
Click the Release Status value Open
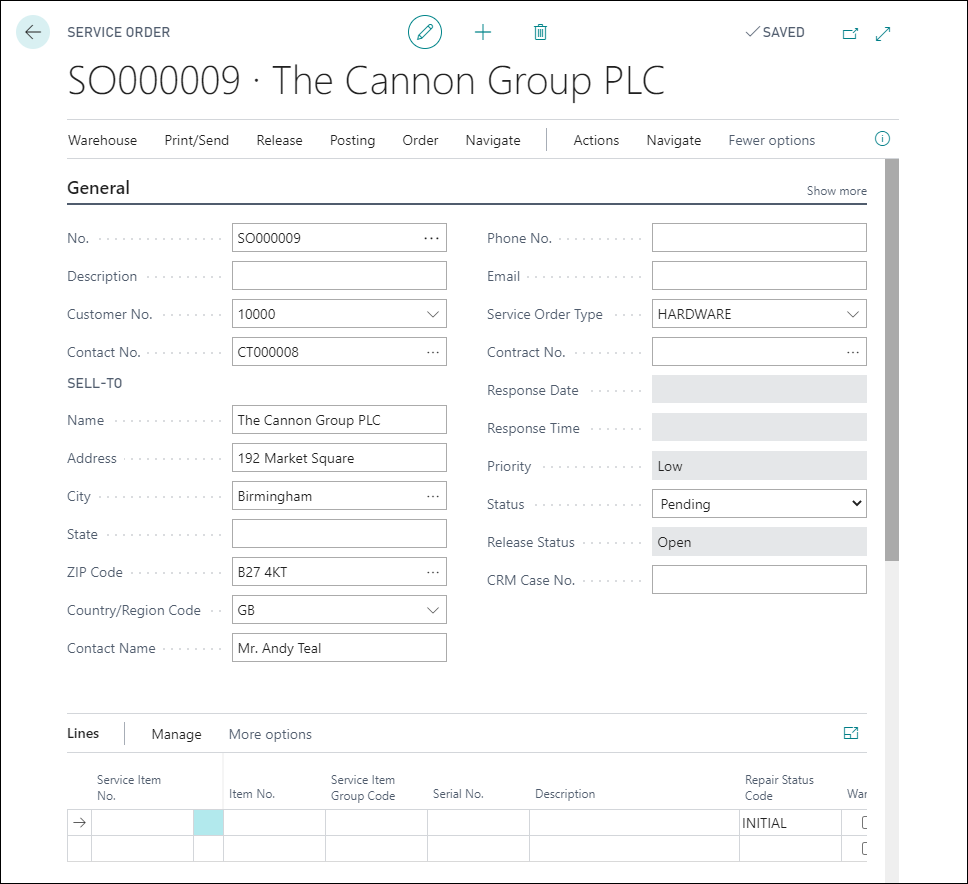759,542
